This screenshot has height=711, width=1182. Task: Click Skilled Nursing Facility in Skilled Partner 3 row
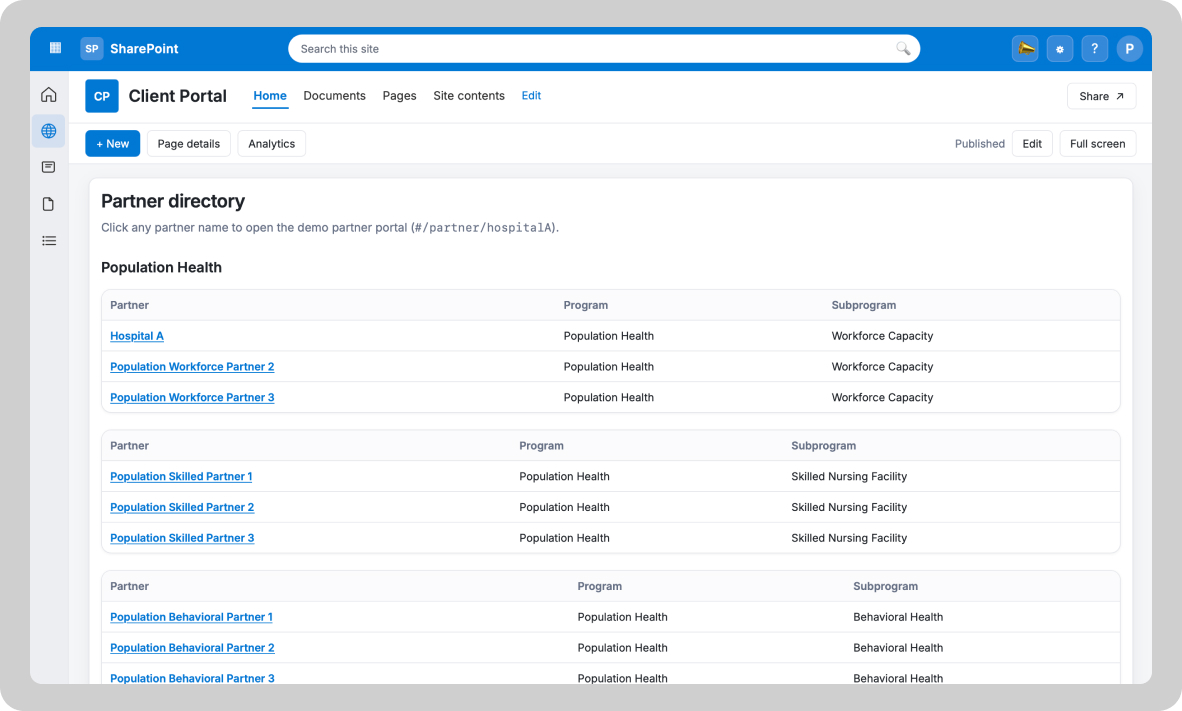click(849, 538)
